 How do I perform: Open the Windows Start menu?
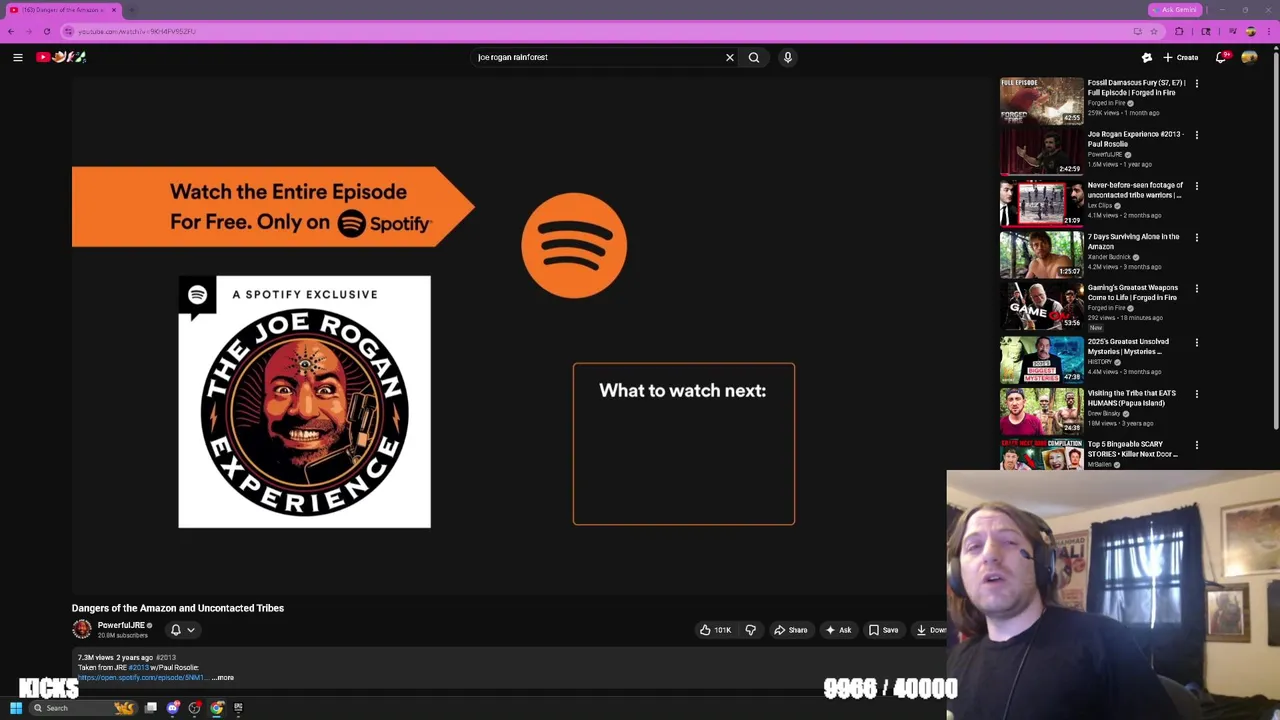tap(16, 708)
